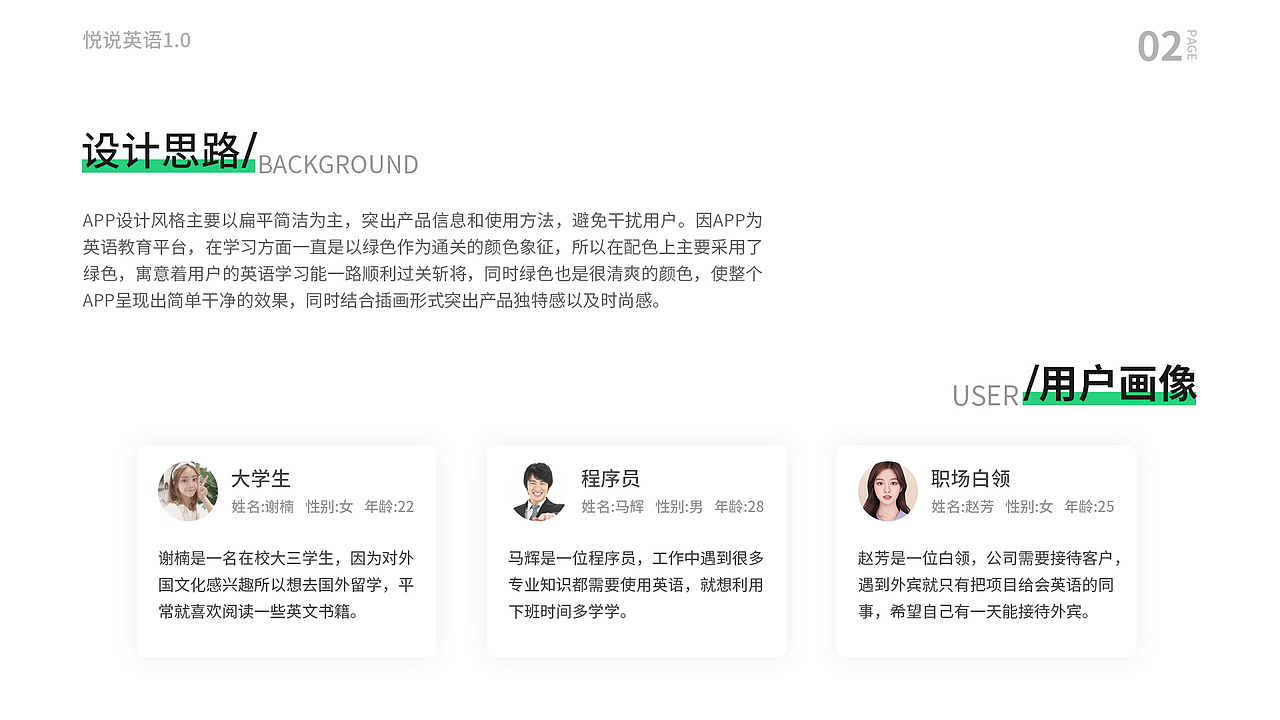Select the 大学生 card title
This screenshot has width=1280, height=720.
click(260, 479)
